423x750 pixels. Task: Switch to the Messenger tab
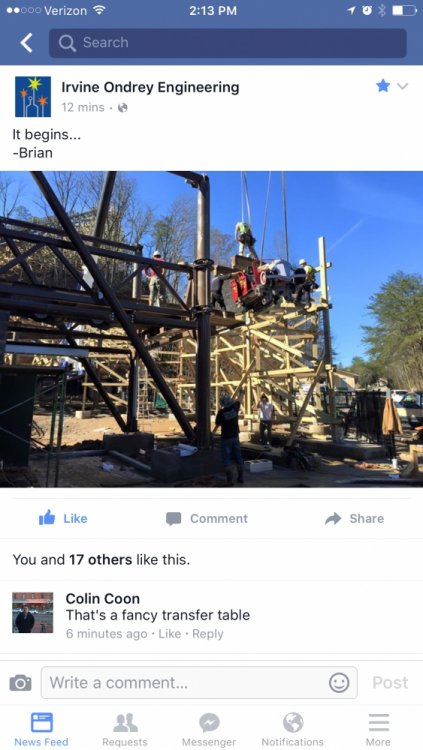[209, 729]
